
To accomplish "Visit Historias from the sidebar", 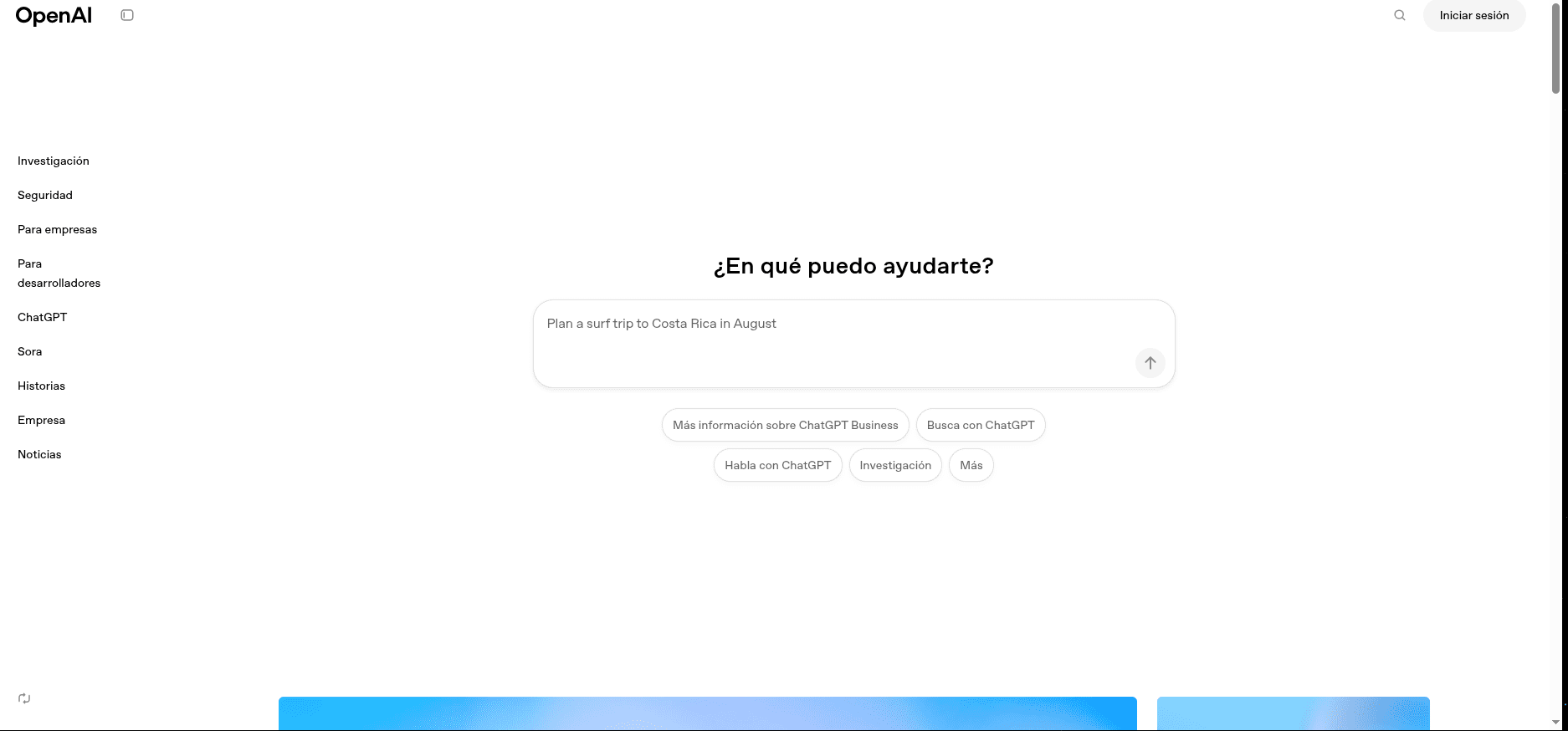I will pyautogui.click(x=41, y=386).
